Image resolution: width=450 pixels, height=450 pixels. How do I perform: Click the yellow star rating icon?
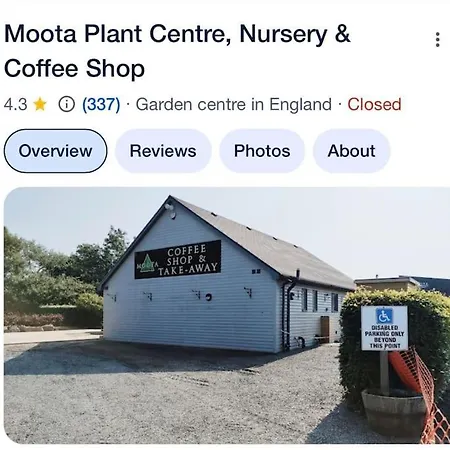coord(40,104)
